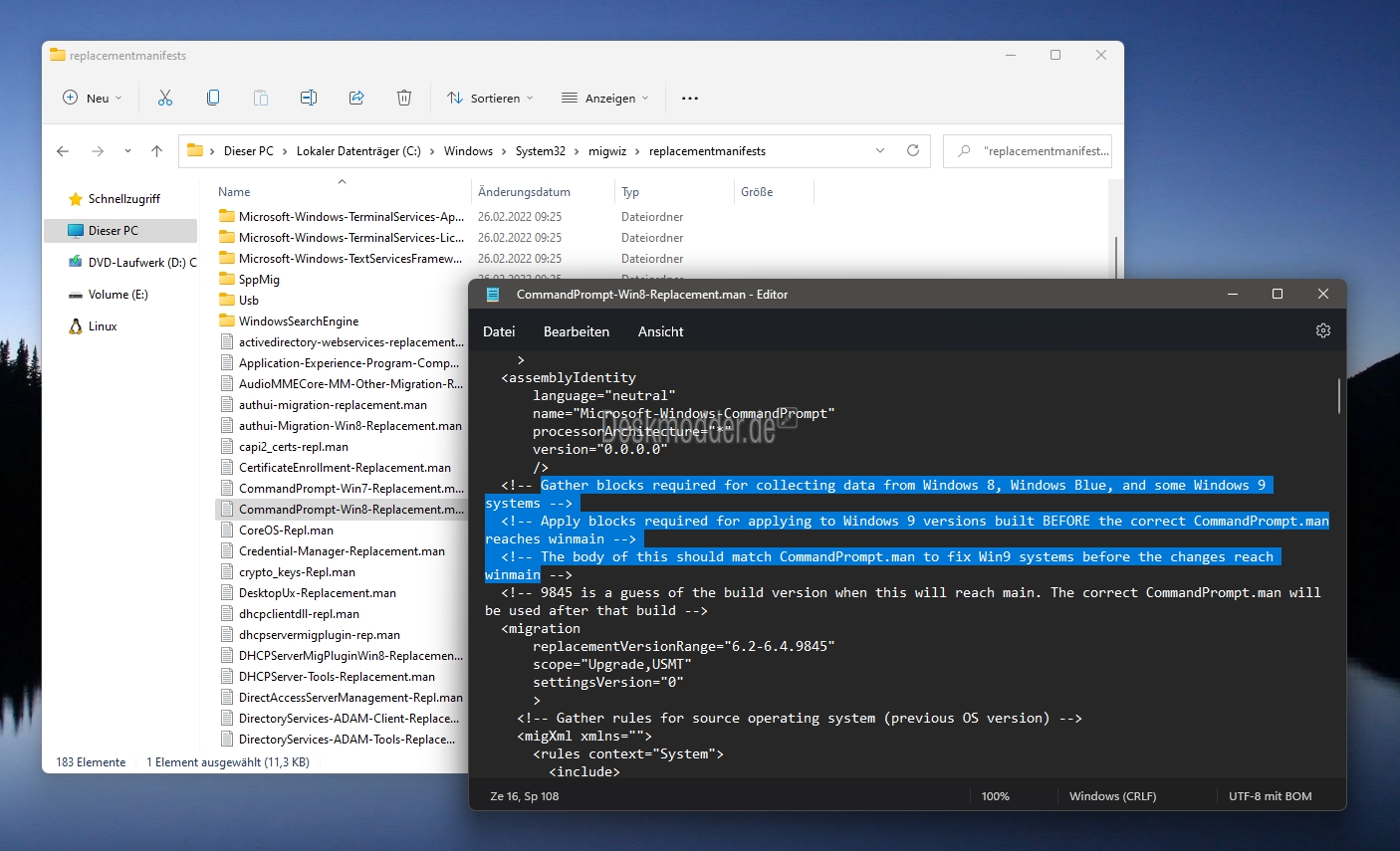Open the Bearbeiten menu in Editor
This screenshot has width=1400, height=851.
pos(577,331)
